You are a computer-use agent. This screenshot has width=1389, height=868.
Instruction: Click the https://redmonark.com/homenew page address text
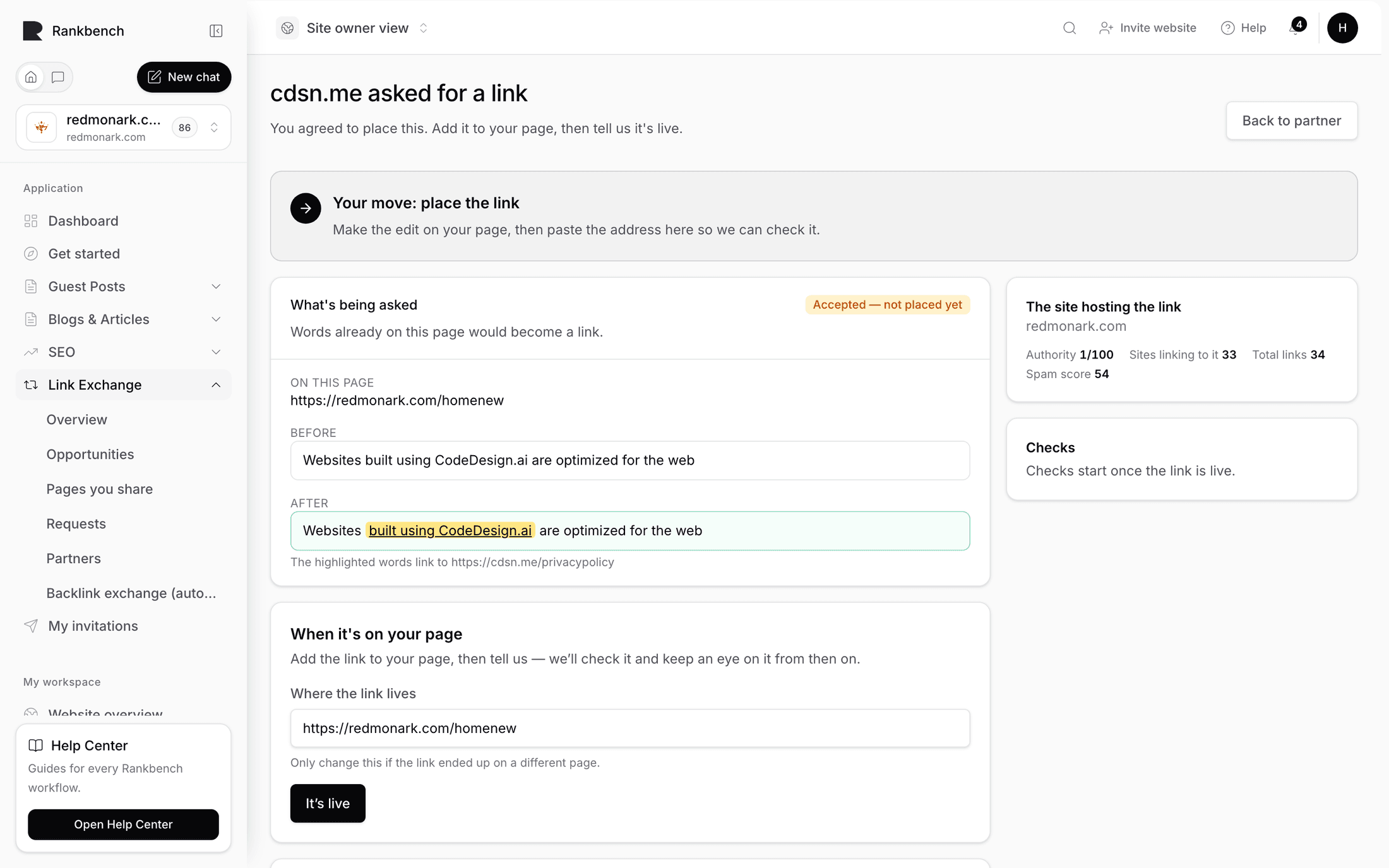[x=397, y=400]
